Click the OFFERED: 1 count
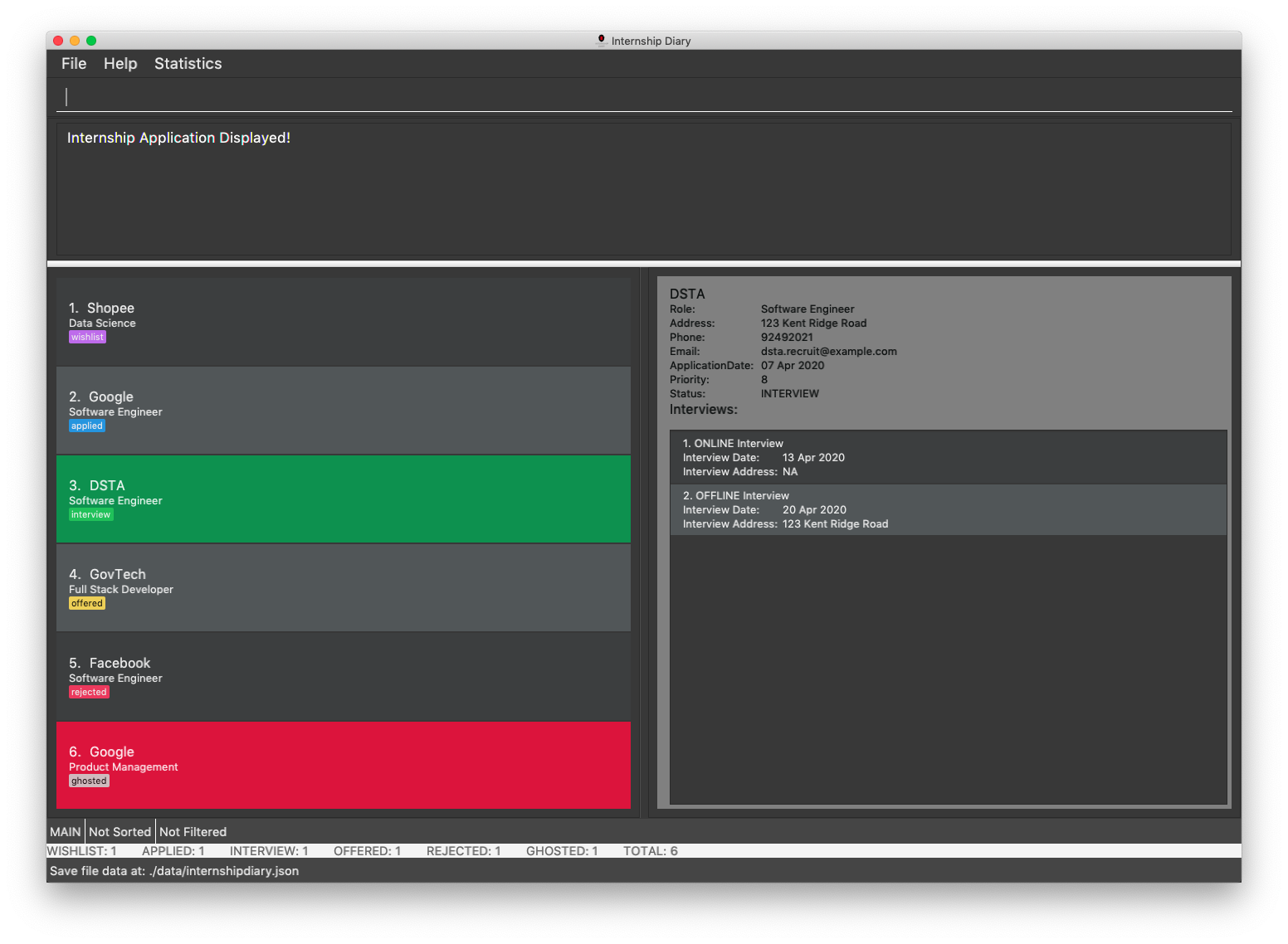 pyautogui.click(x=368, y=851)
